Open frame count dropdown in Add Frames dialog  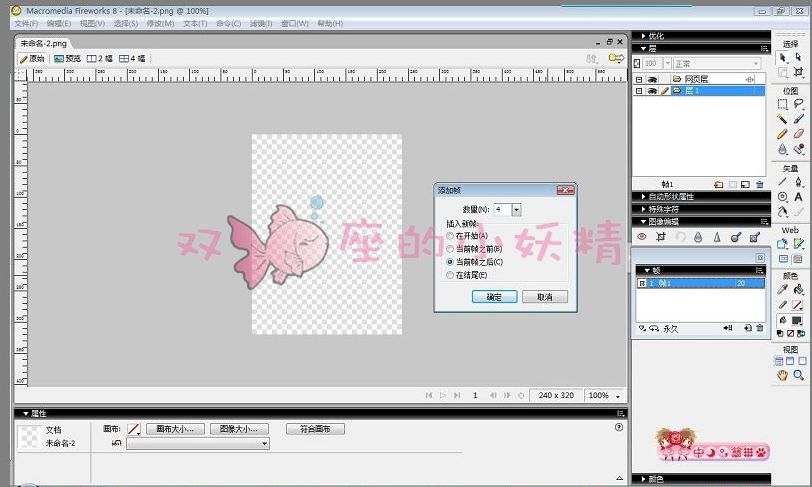(516, 210)
